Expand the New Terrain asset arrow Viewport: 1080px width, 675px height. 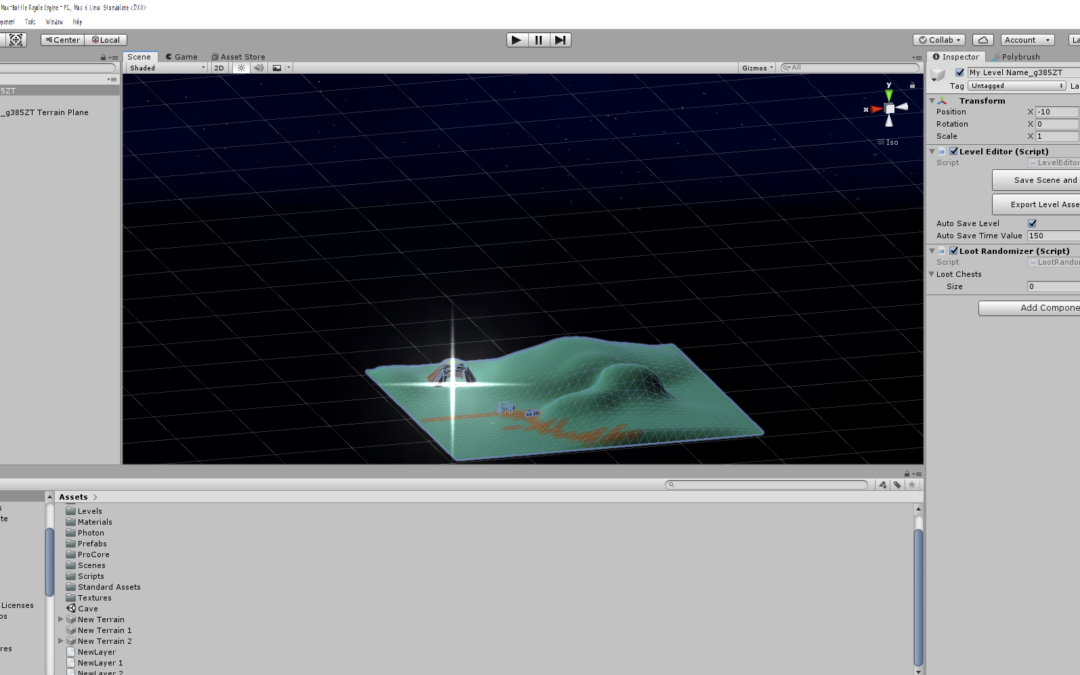[61, 619]
